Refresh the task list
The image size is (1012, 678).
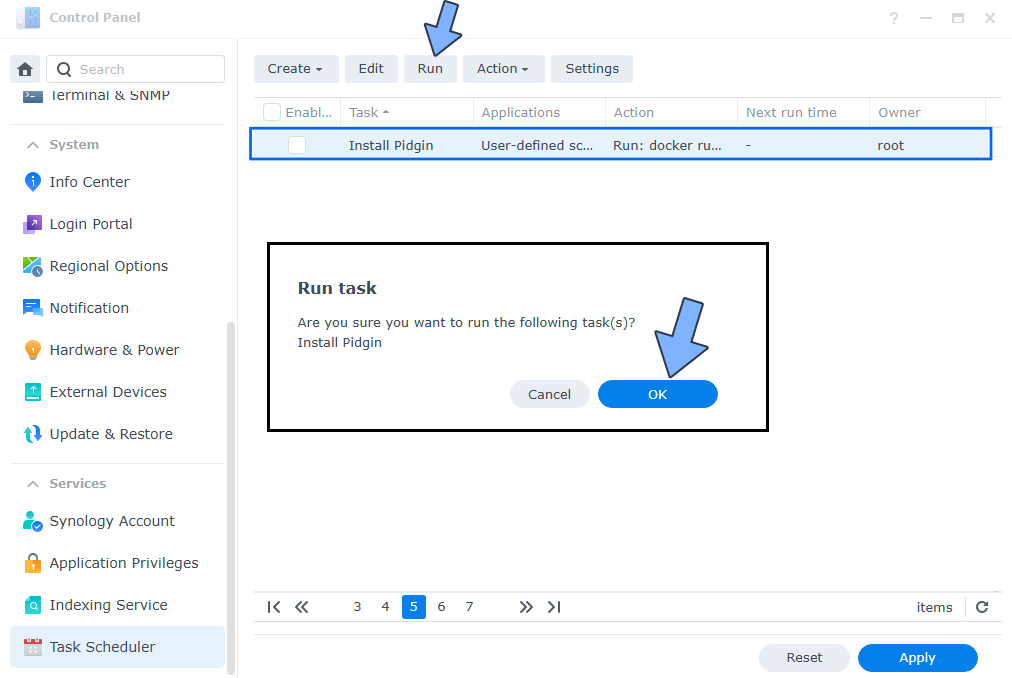click(982, 607)
